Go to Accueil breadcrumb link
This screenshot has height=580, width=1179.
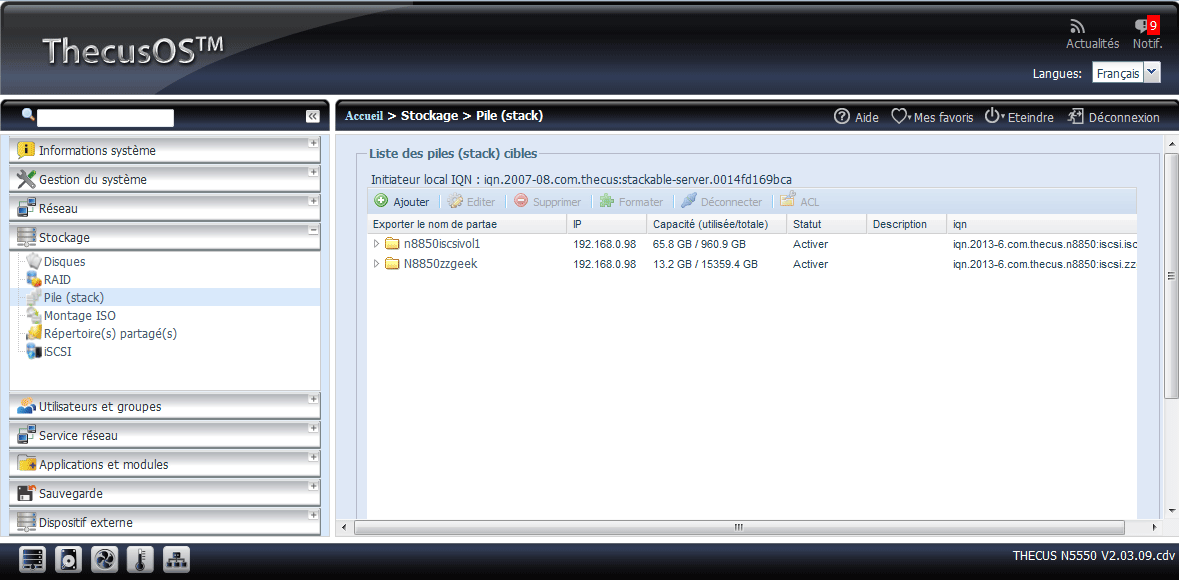tap(364, 116)
